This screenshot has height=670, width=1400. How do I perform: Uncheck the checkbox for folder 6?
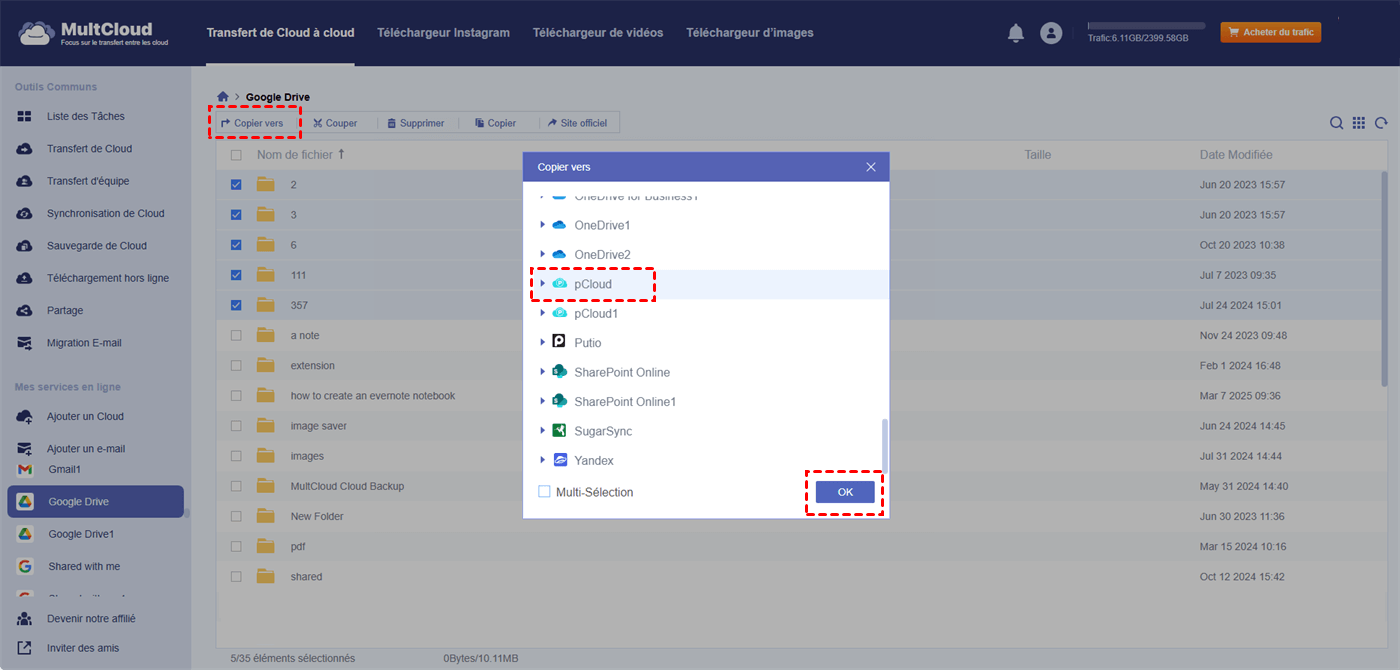coord(236,245)
